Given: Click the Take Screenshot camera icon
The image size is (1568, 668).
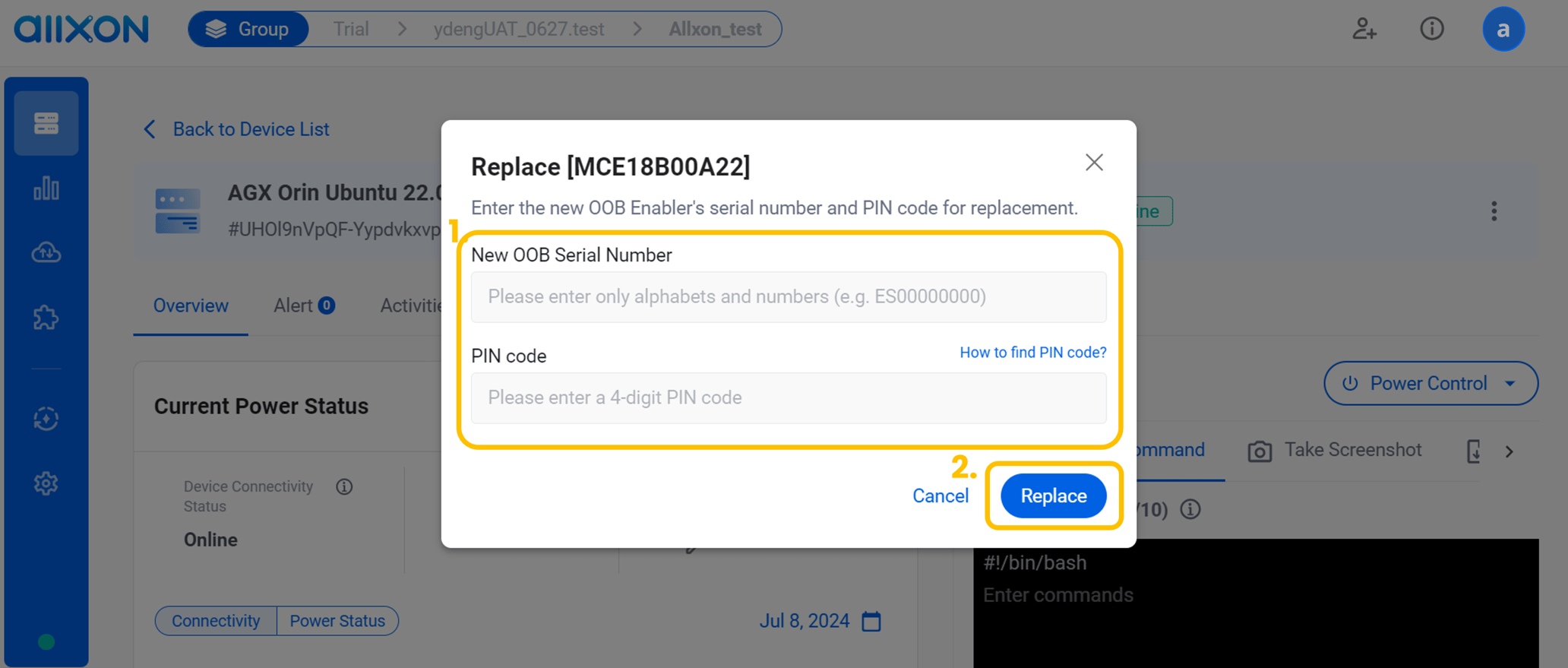Looking at the screenshot, I should coord(1260,450).
